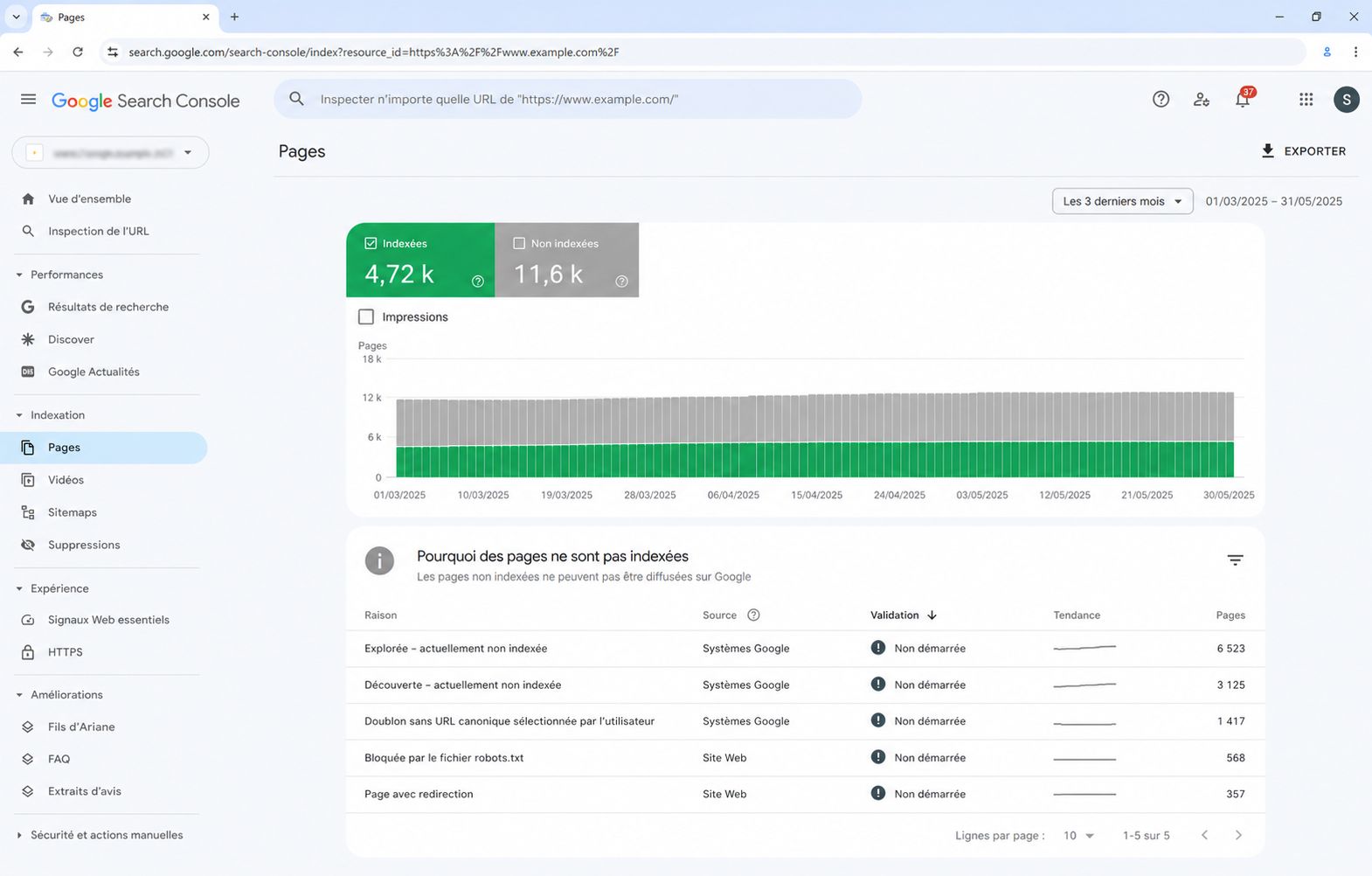Open a new browser tab with plus icon

click(234, 17)
